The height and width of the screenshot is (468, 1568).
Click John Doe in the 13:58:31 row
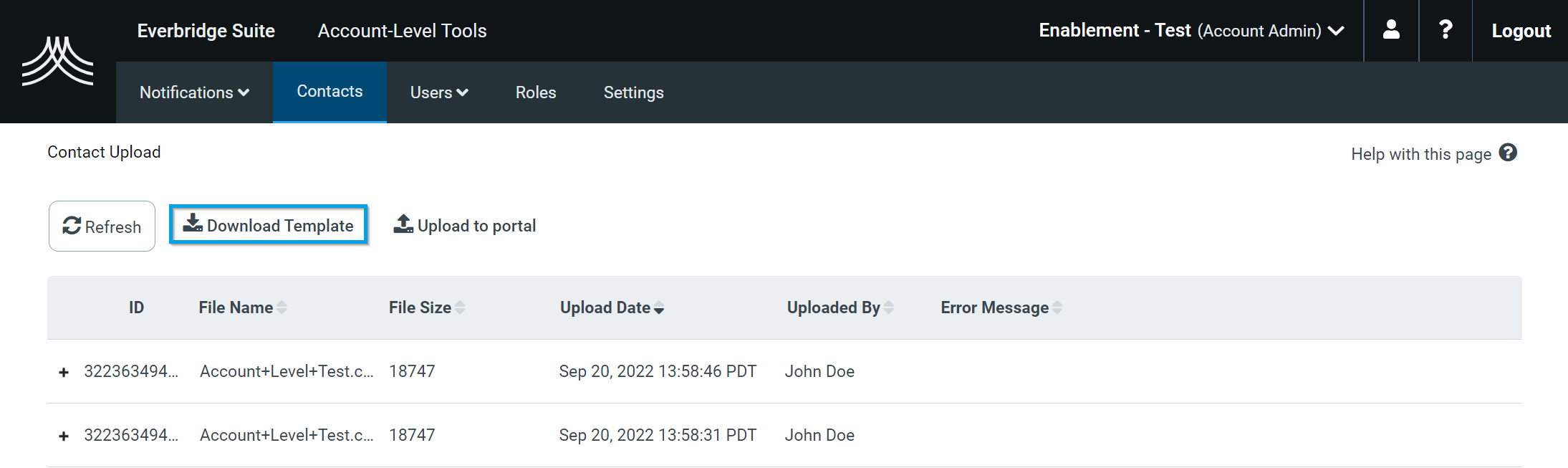[x=819, y=435]
